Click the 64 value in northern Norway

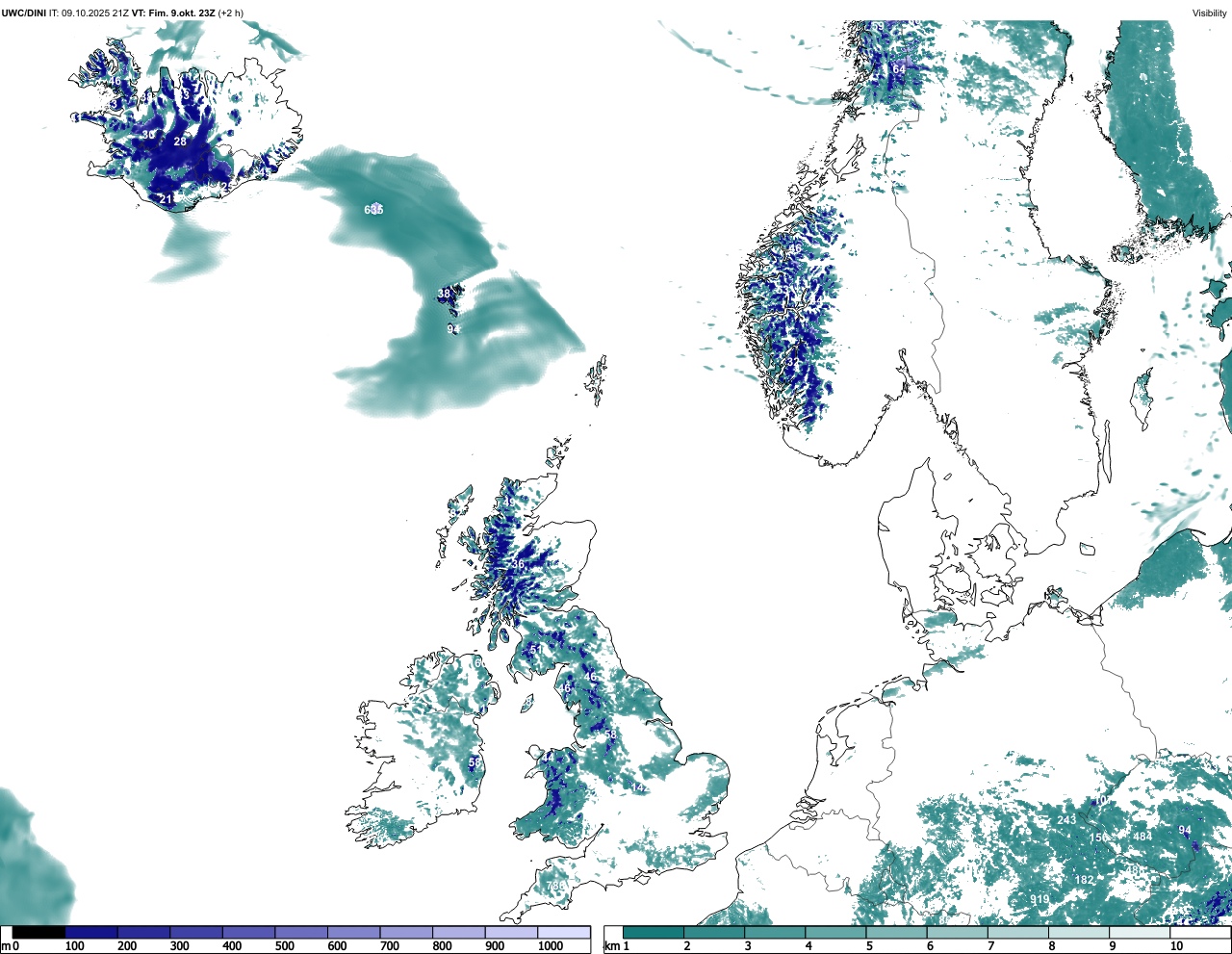coord(899,69)
